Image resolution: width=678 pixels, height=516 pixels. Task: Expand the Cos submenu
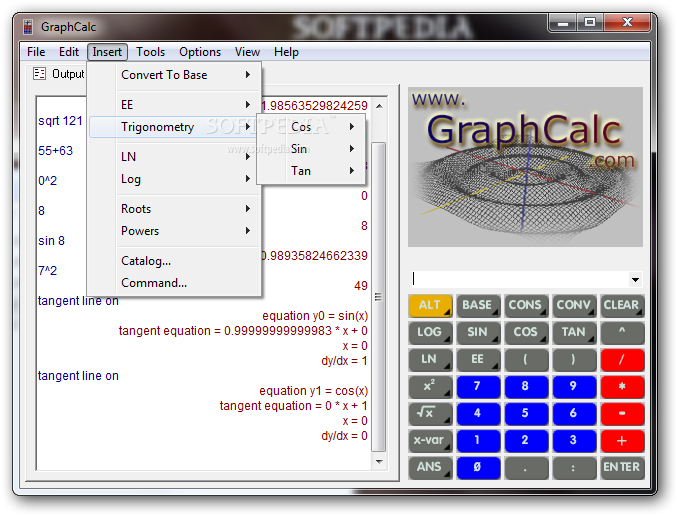point(311,127)
